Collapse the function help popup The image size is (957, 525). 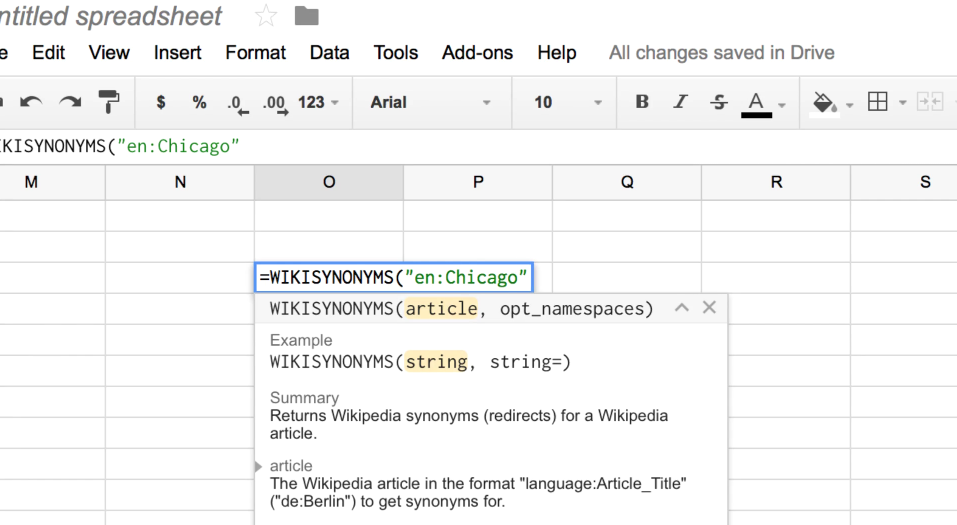682,308
